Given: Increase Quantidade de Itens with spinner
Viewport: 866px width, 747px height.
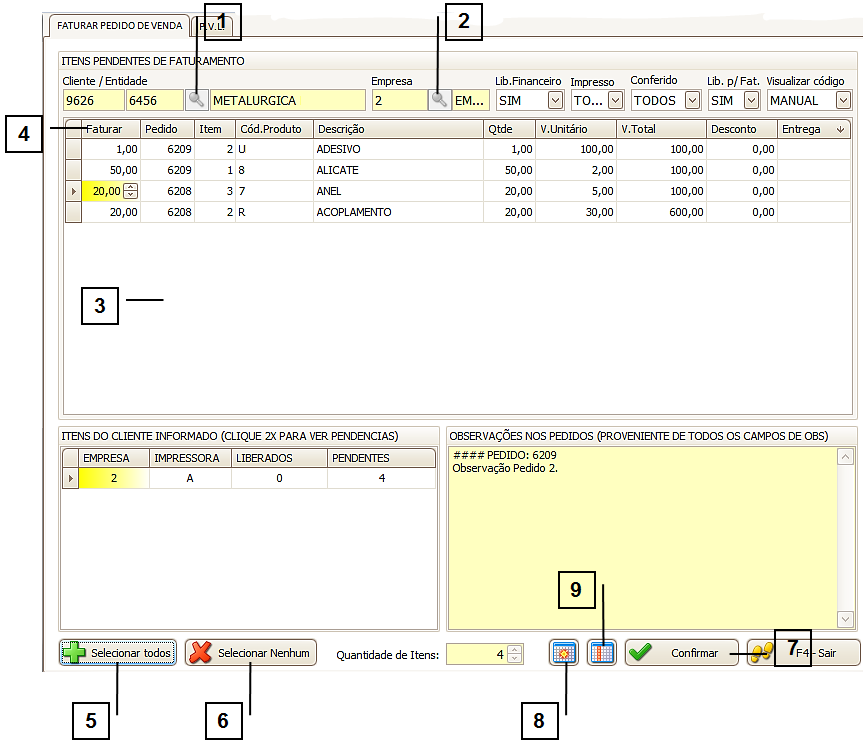Looking at the screenshot, I should click(515, 649).
